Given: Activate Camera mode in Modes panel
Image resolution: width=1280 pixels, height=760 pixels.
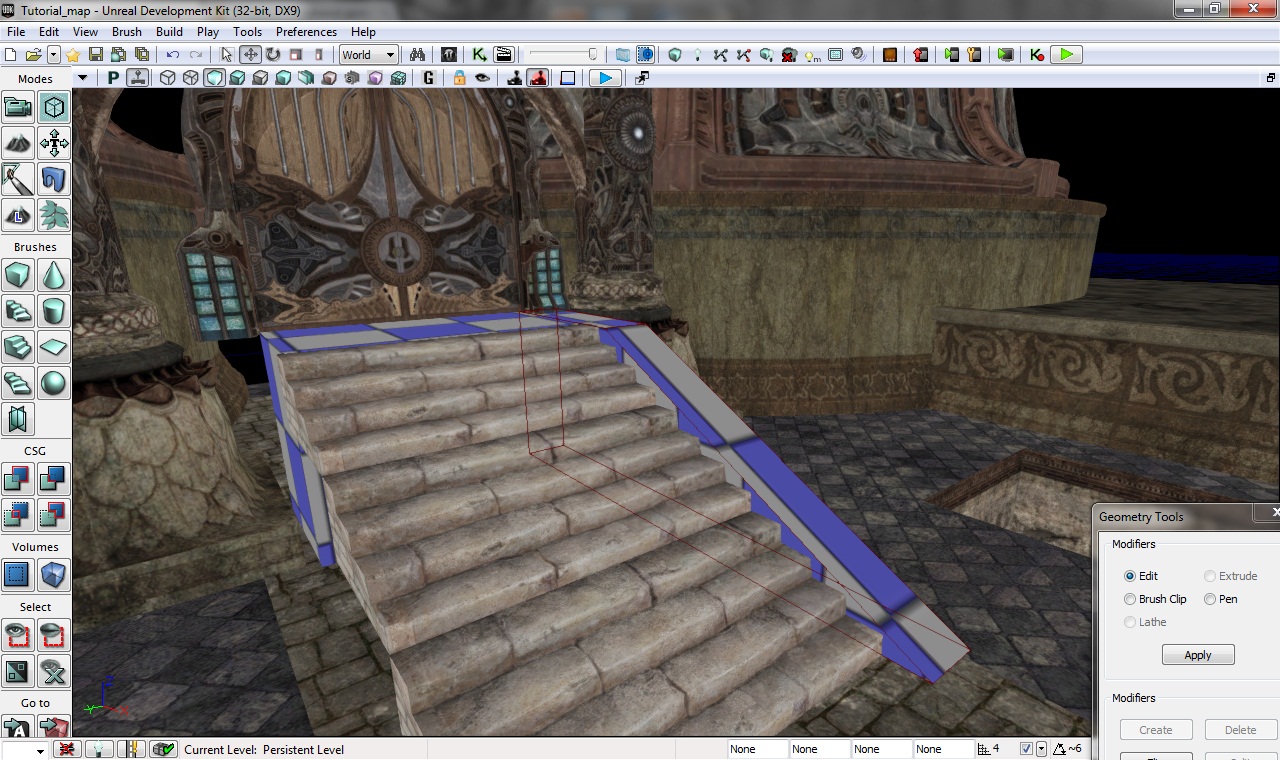Looking at the screenshot, I should [x=18, y=107].
